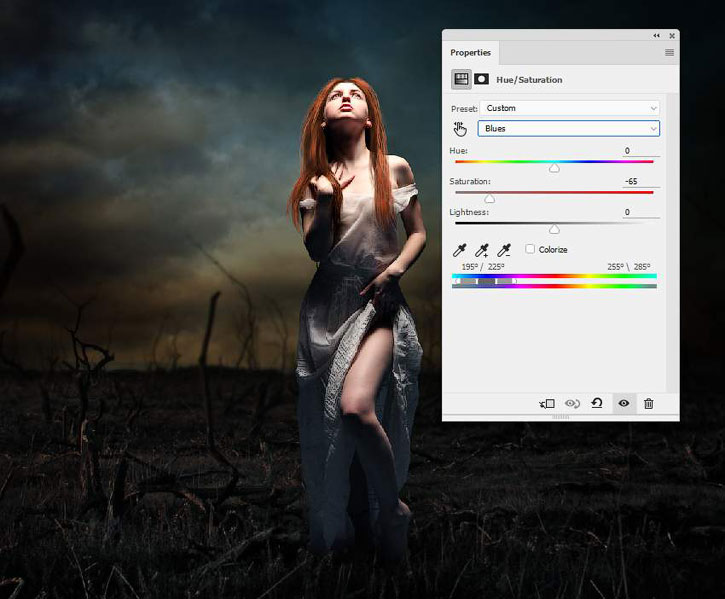The width and height of the screenshot is (725, 599).
Task: Click the panel bottom resize grip
Action: pos(561,417)
